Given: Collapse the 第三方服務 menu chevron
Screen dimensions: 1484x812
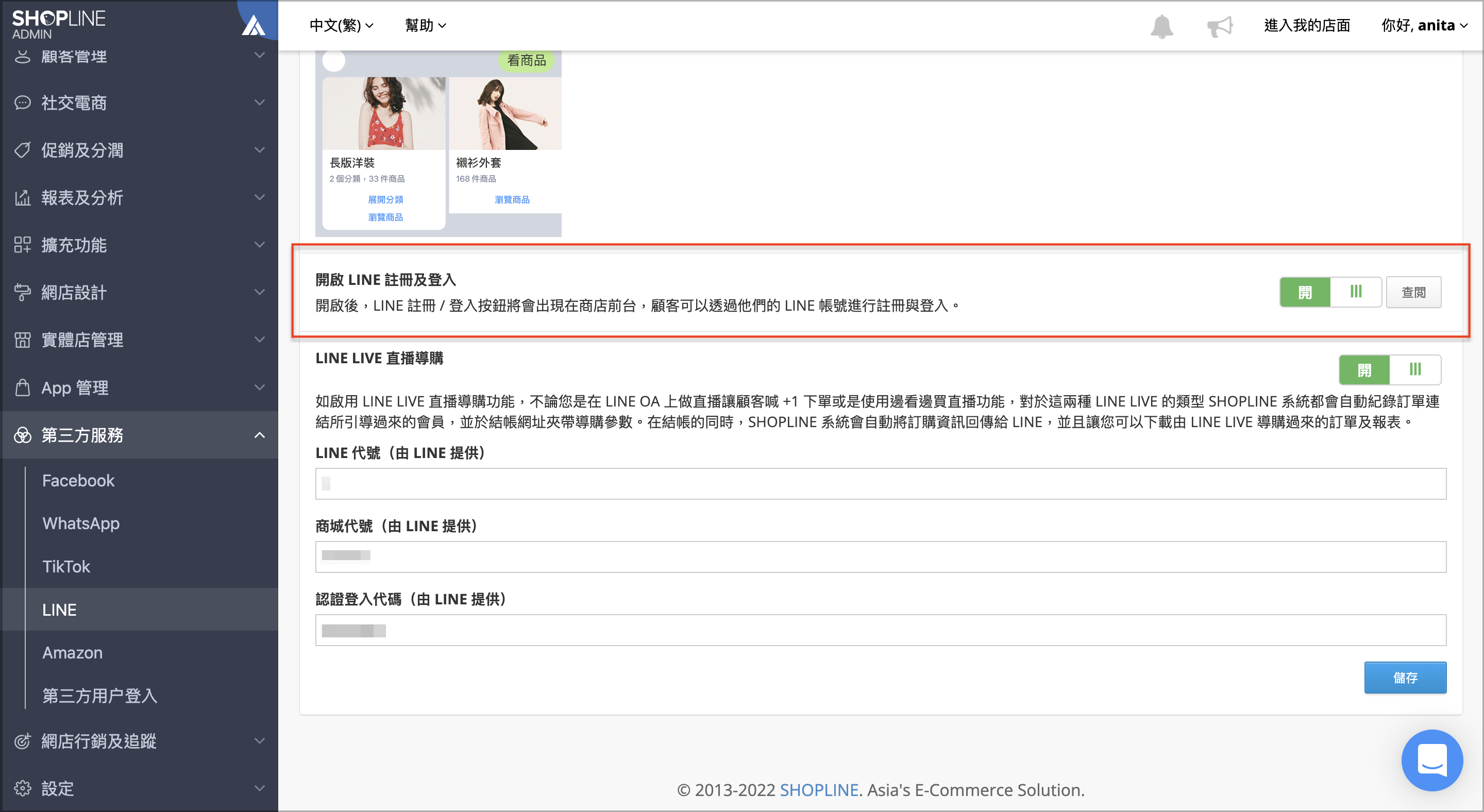Looking at the screenshot, I should (260, 435).
